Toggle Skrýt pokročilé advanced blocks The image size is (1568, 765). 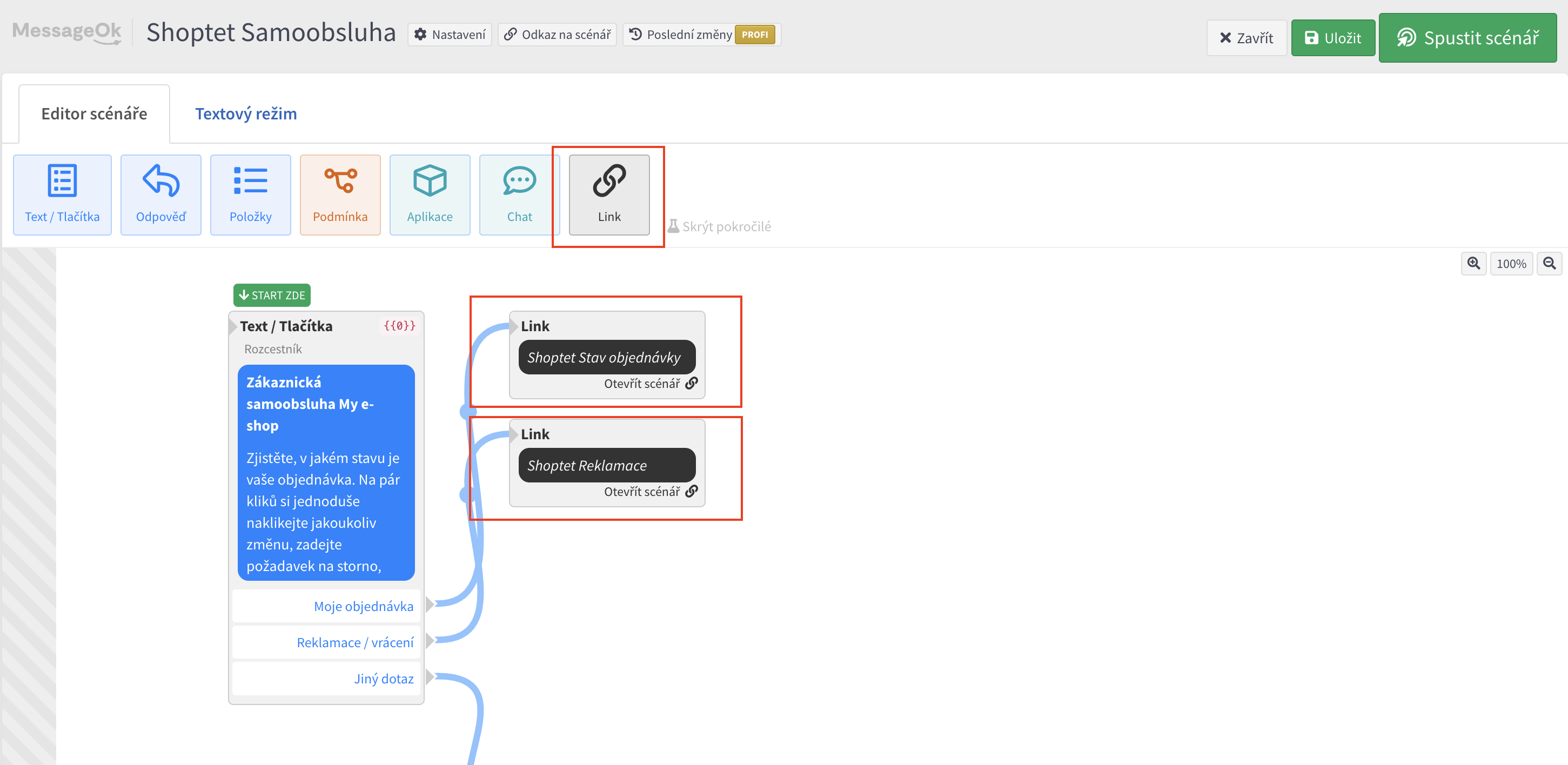coord(720,226)
